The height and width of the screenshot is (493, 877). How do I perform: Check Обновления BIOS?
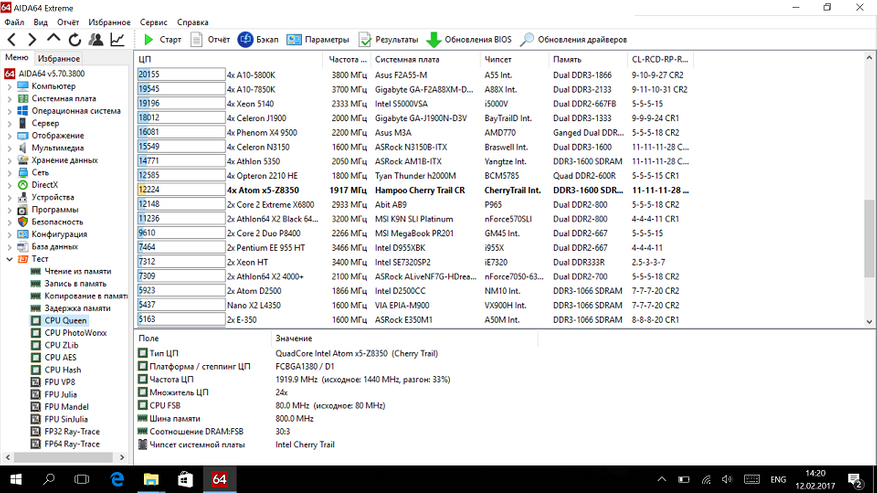click(469, 40)
